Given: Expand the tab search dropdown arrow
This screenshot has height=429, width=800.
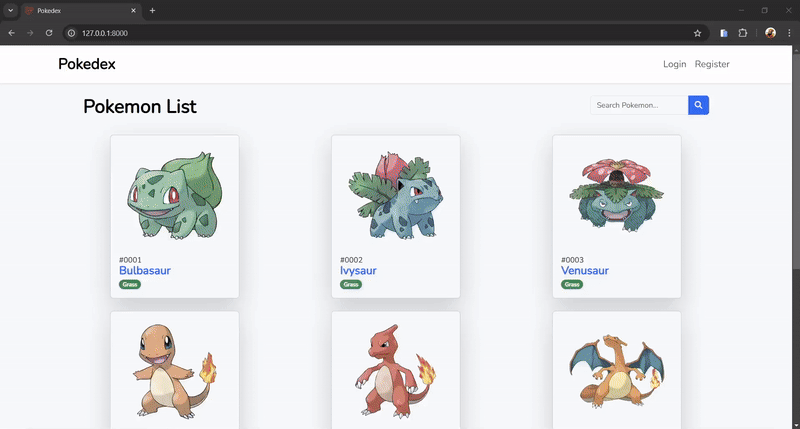Looking at the screenshot, I should tap(9, 10).
